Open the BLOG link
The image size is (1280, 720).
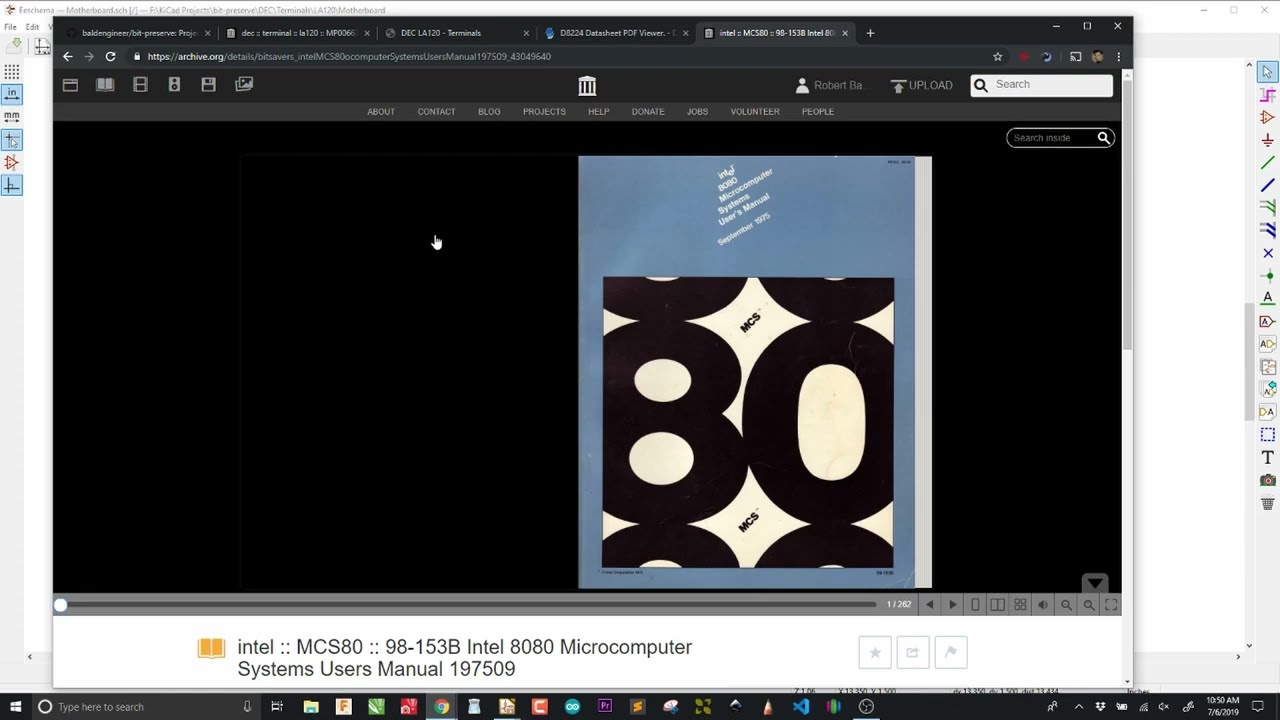489,112
